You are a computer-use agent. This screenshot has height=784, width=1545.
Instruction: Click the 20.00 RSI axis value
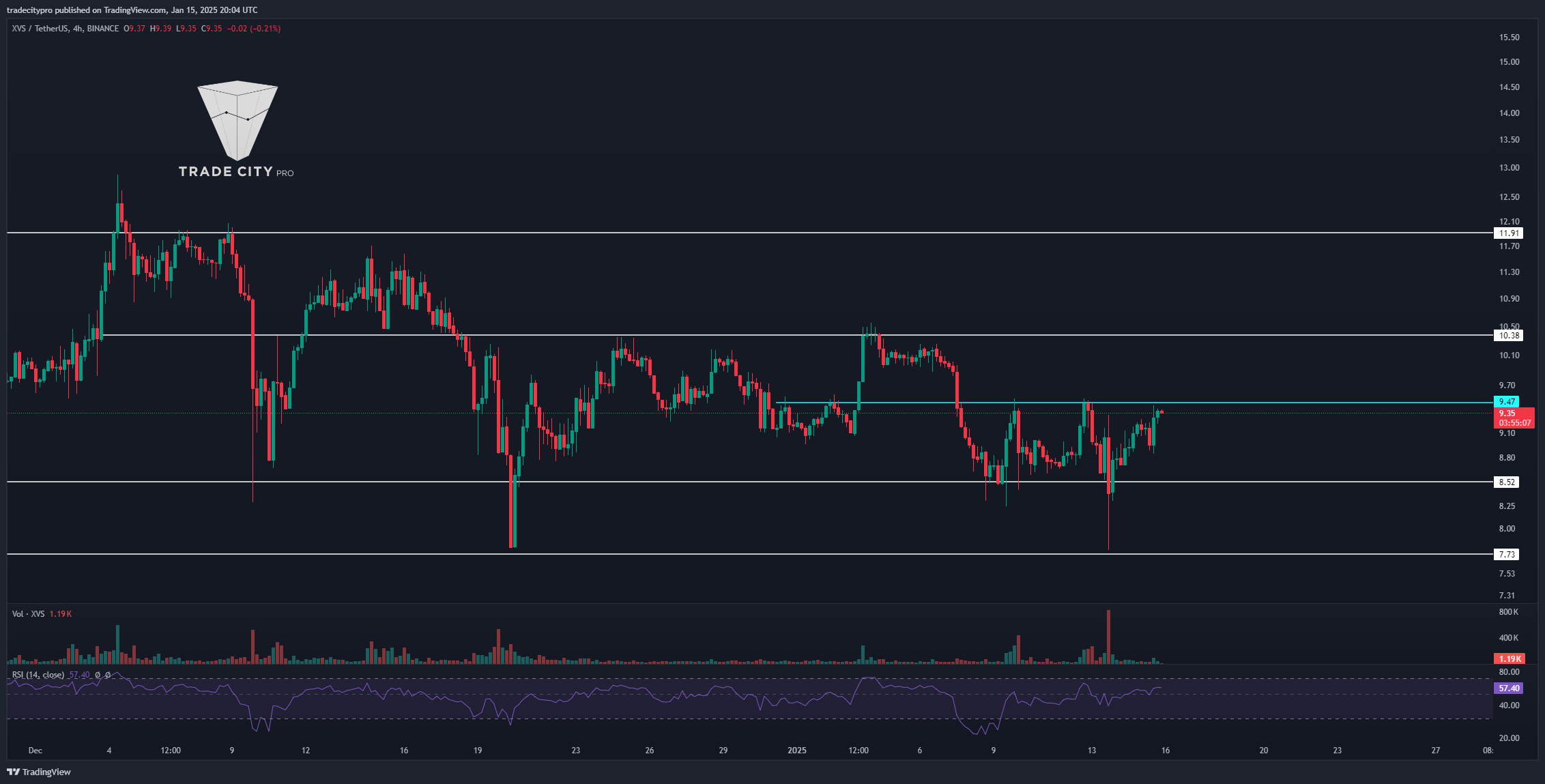(1510, 738)
